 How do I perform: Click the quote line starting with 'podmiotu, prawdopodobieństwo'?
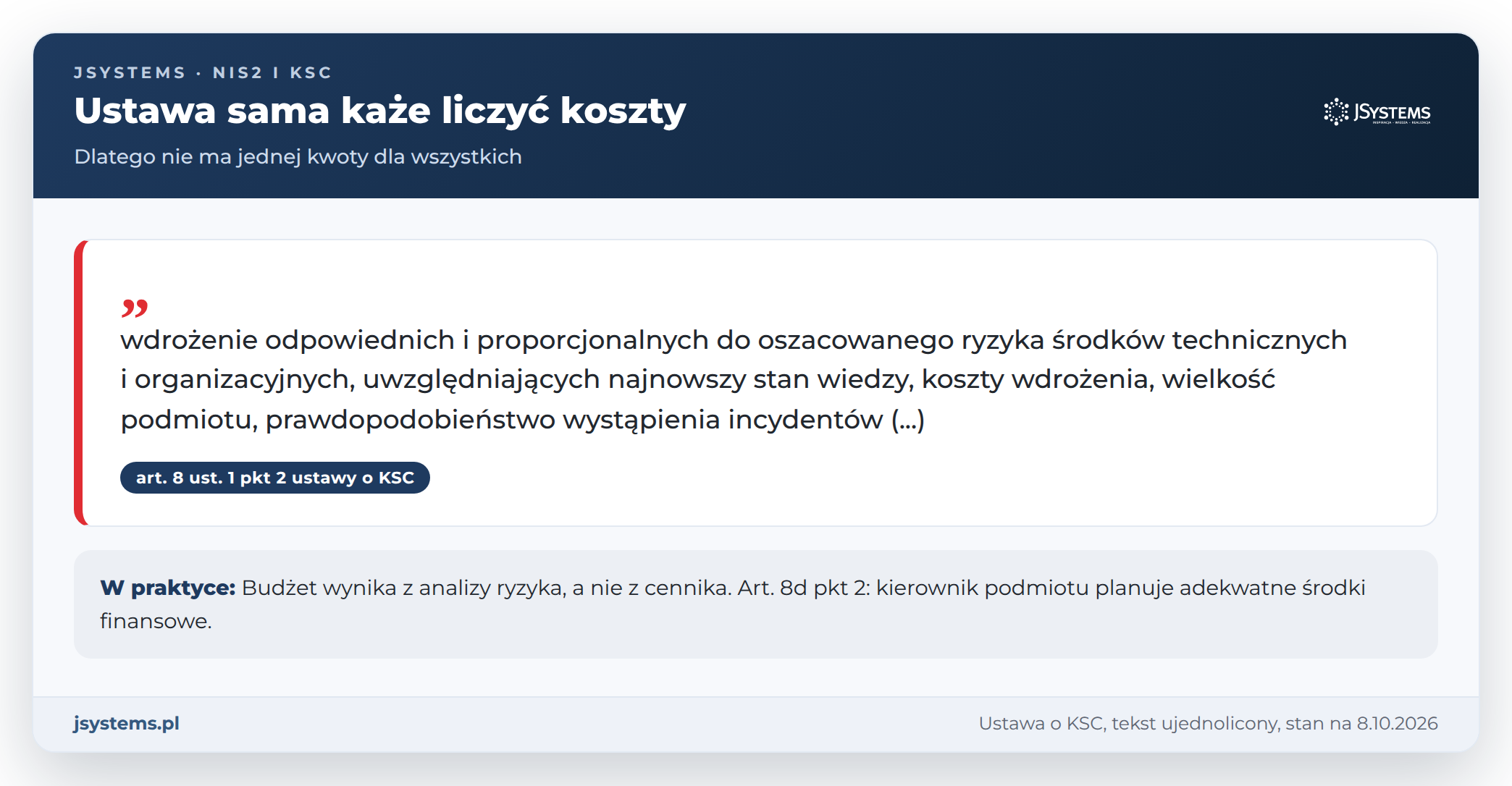[523, 420]
